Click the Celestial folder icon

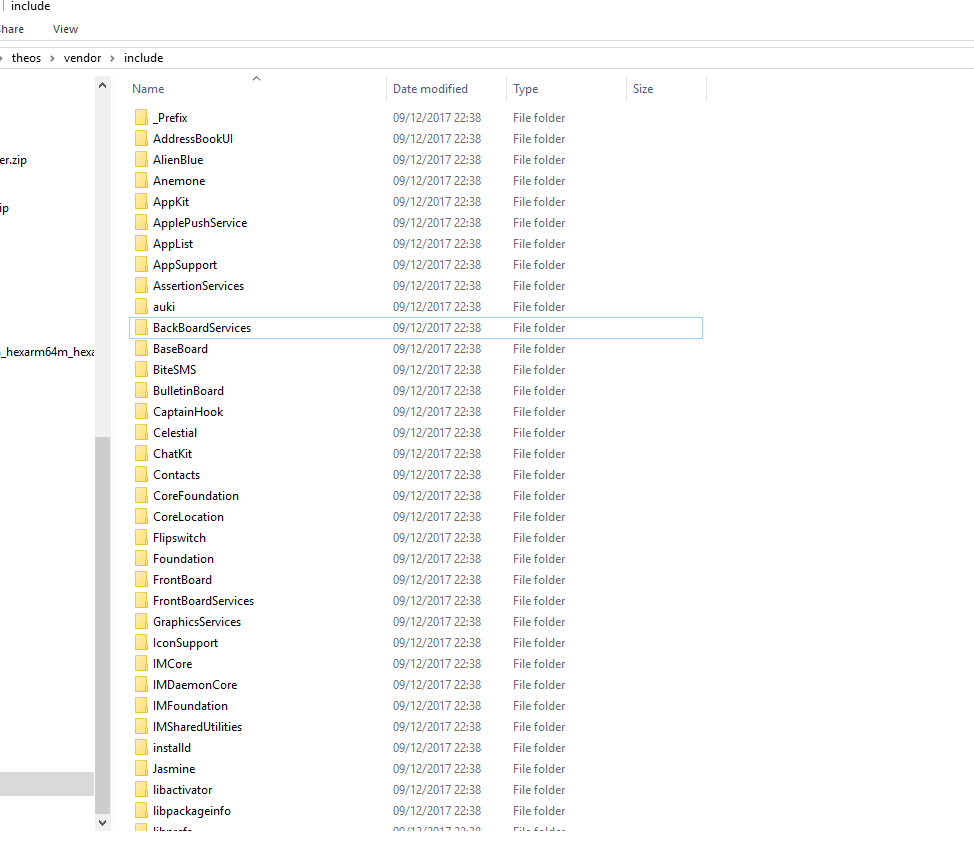[x=142, y=432]
